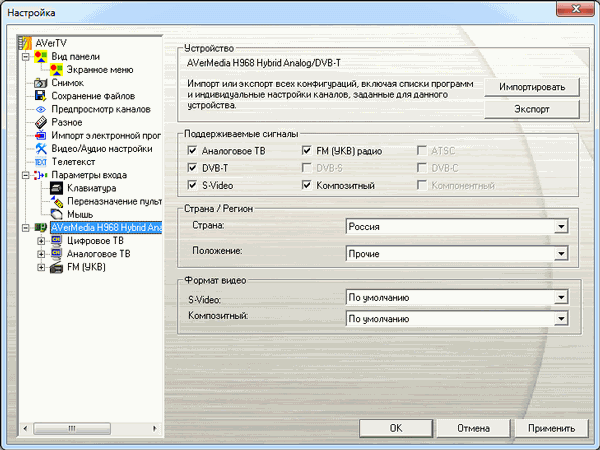
Task: Click the Переназначение пульта icon
Action: pyautogui.click(x=57, y=201)
